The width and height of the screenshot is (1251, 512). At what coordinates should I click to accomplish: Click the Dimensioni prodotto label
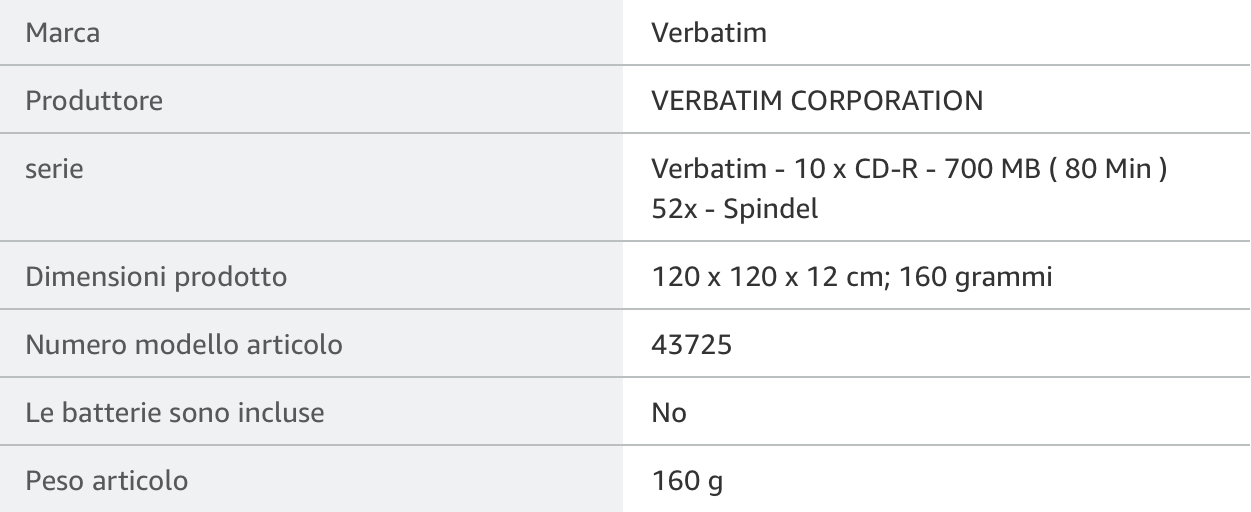156,277
